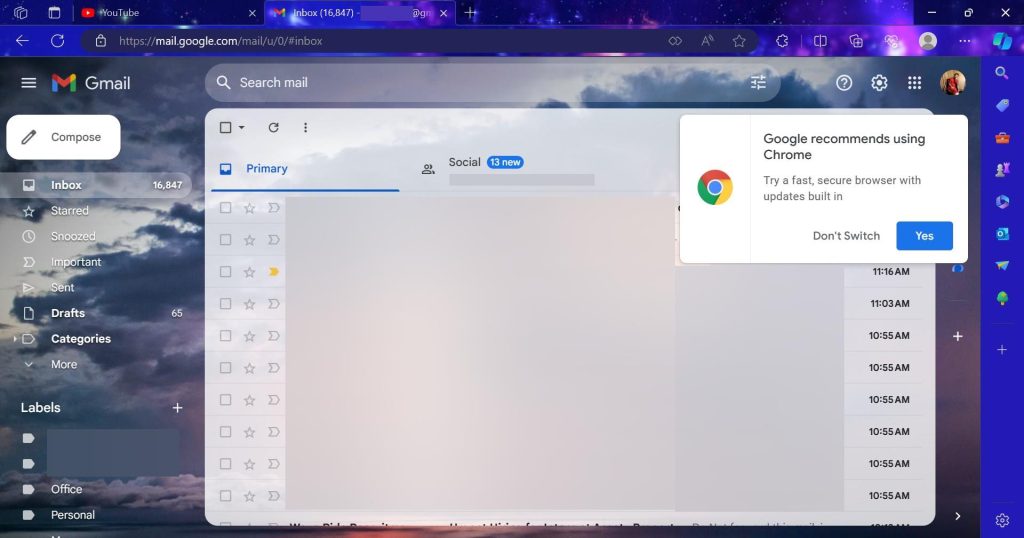Compose a new email
This screenshot has height=538, width=1024.
(x=63, y=137)
